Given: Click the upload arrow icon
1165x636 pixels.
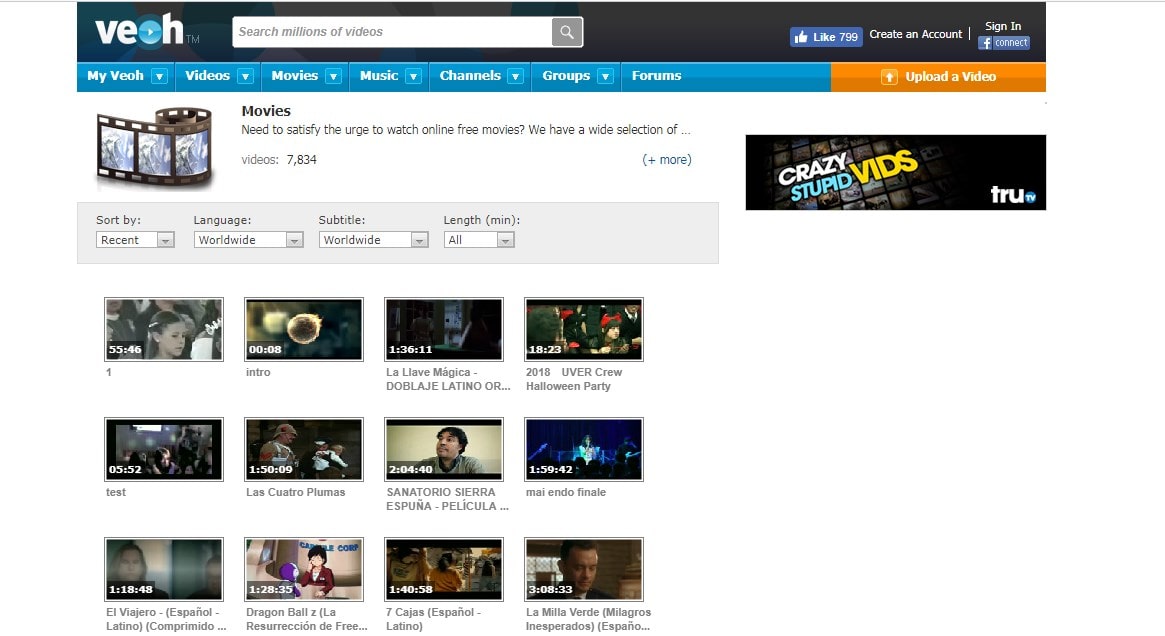Looking at the screenshot, I should [889, 77].
